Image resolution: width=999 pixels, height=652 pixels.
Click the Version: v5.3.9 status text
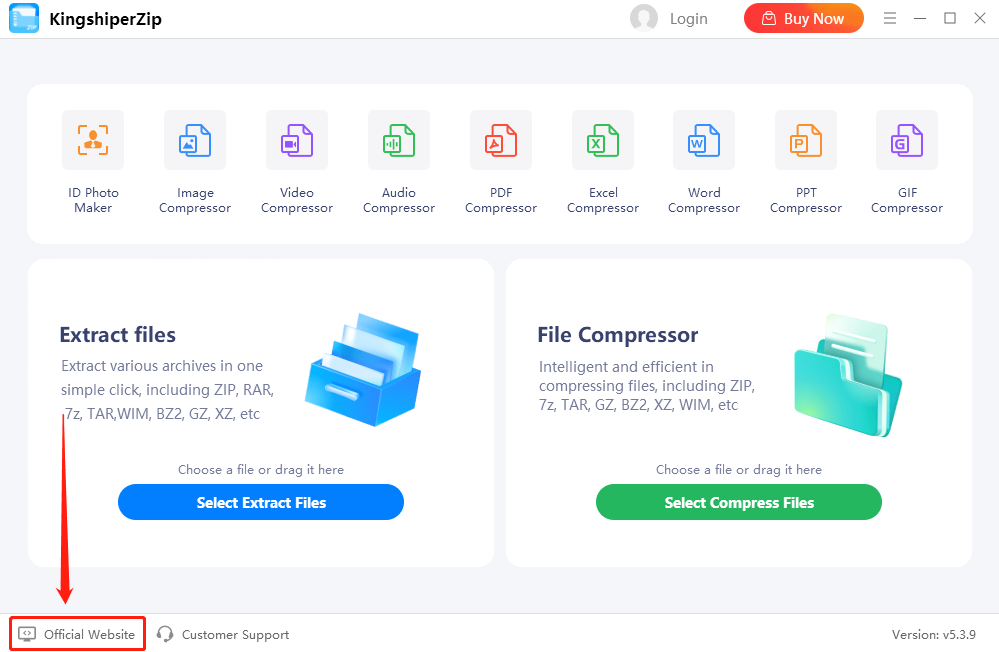pyautogui.click(x=934, y=635)
